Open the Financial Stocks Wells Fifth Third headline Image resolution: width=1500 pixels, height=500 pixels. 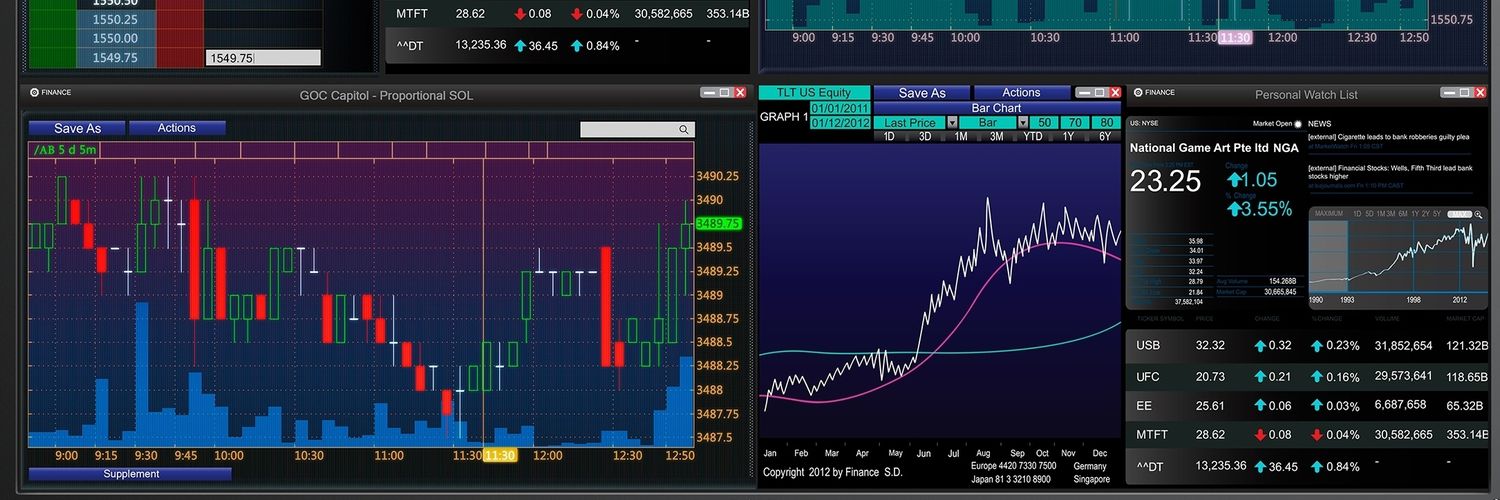tap(1390, 172)
